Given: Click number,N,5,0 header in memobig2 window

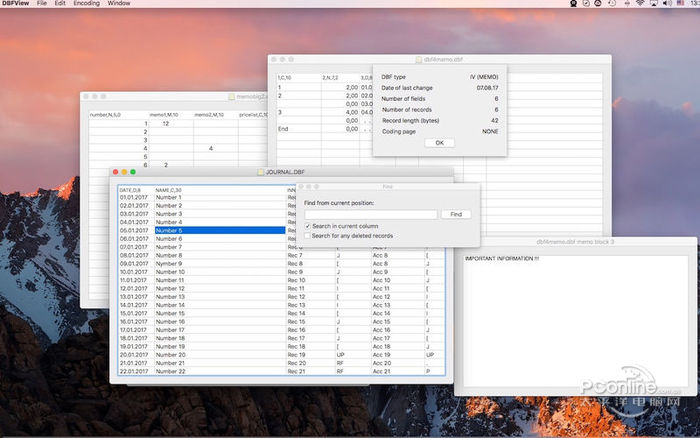Looking at the screenshot, I should 118,115.
